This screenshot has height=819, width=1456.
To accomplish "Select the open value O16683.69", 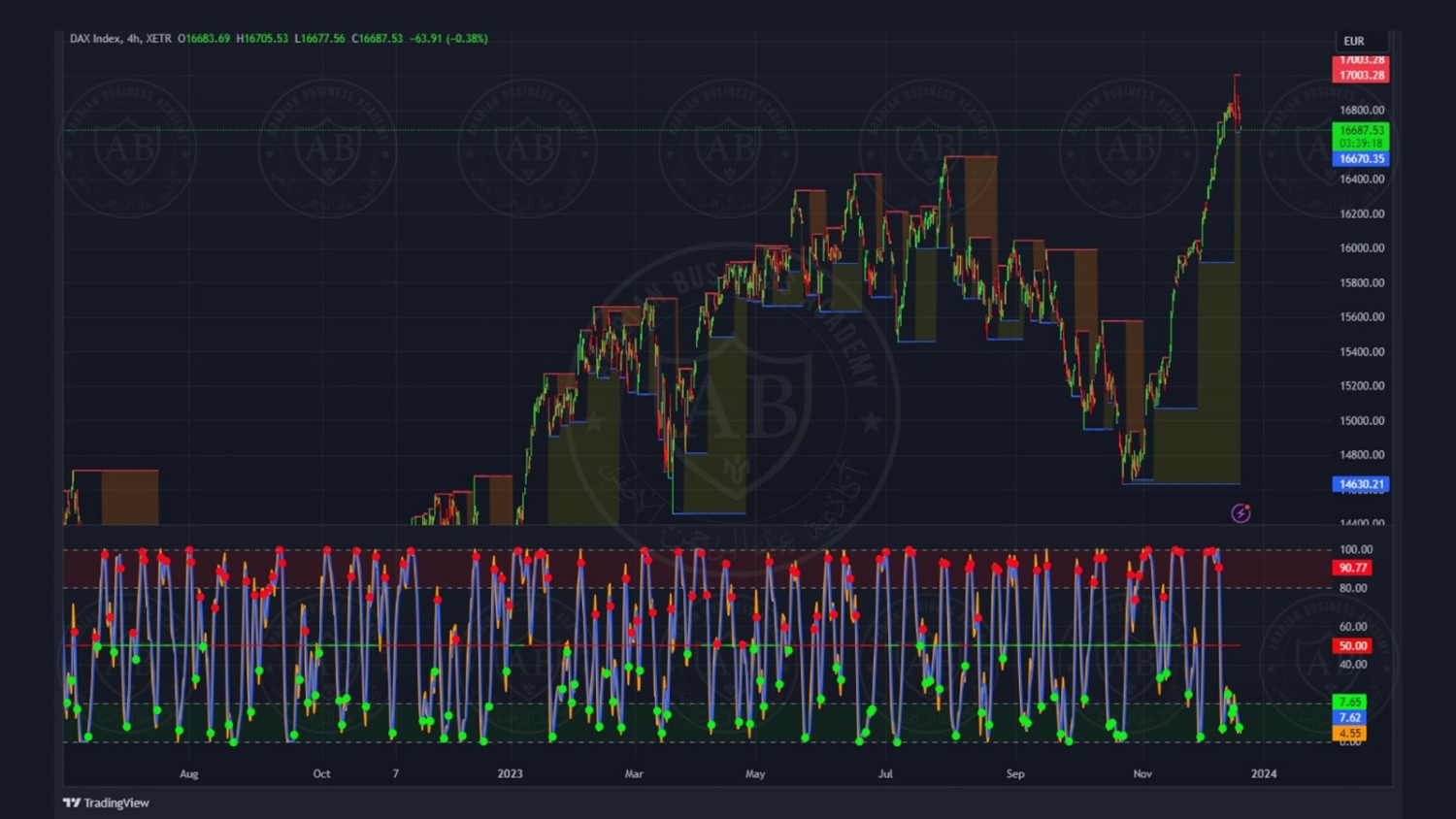I will (x=204, y=39).
